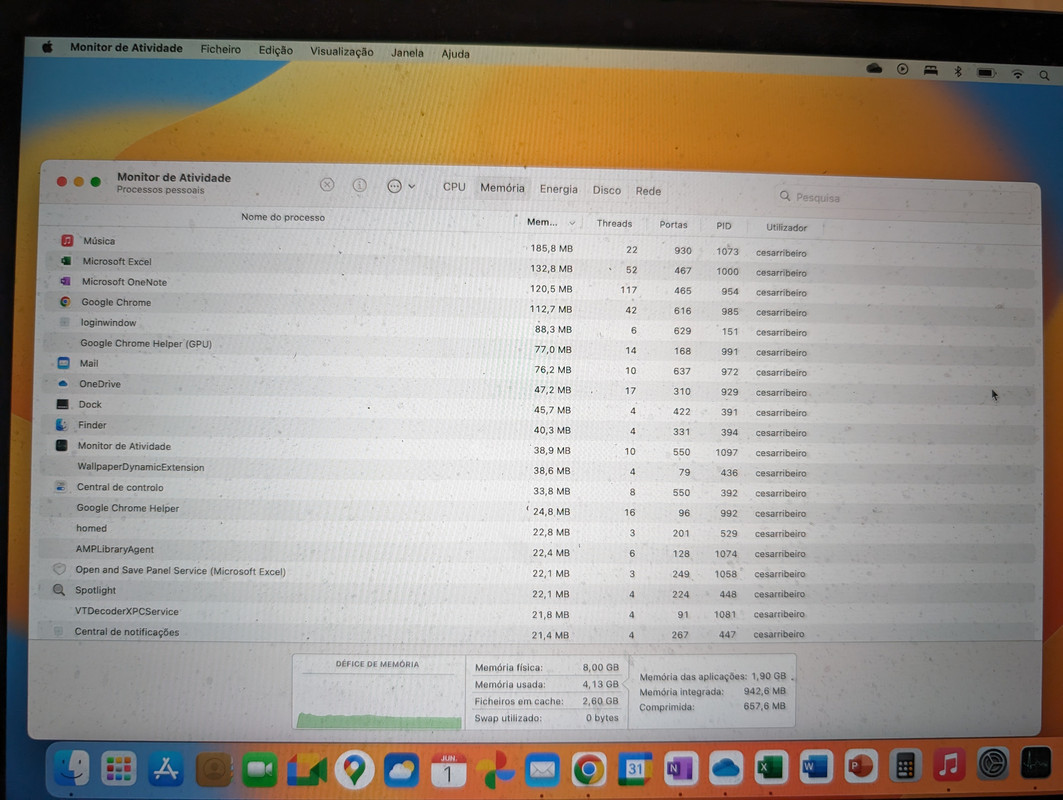The image size is (1063, 800).
Task: Open App Store from the Dock
Action: point(165,769)
